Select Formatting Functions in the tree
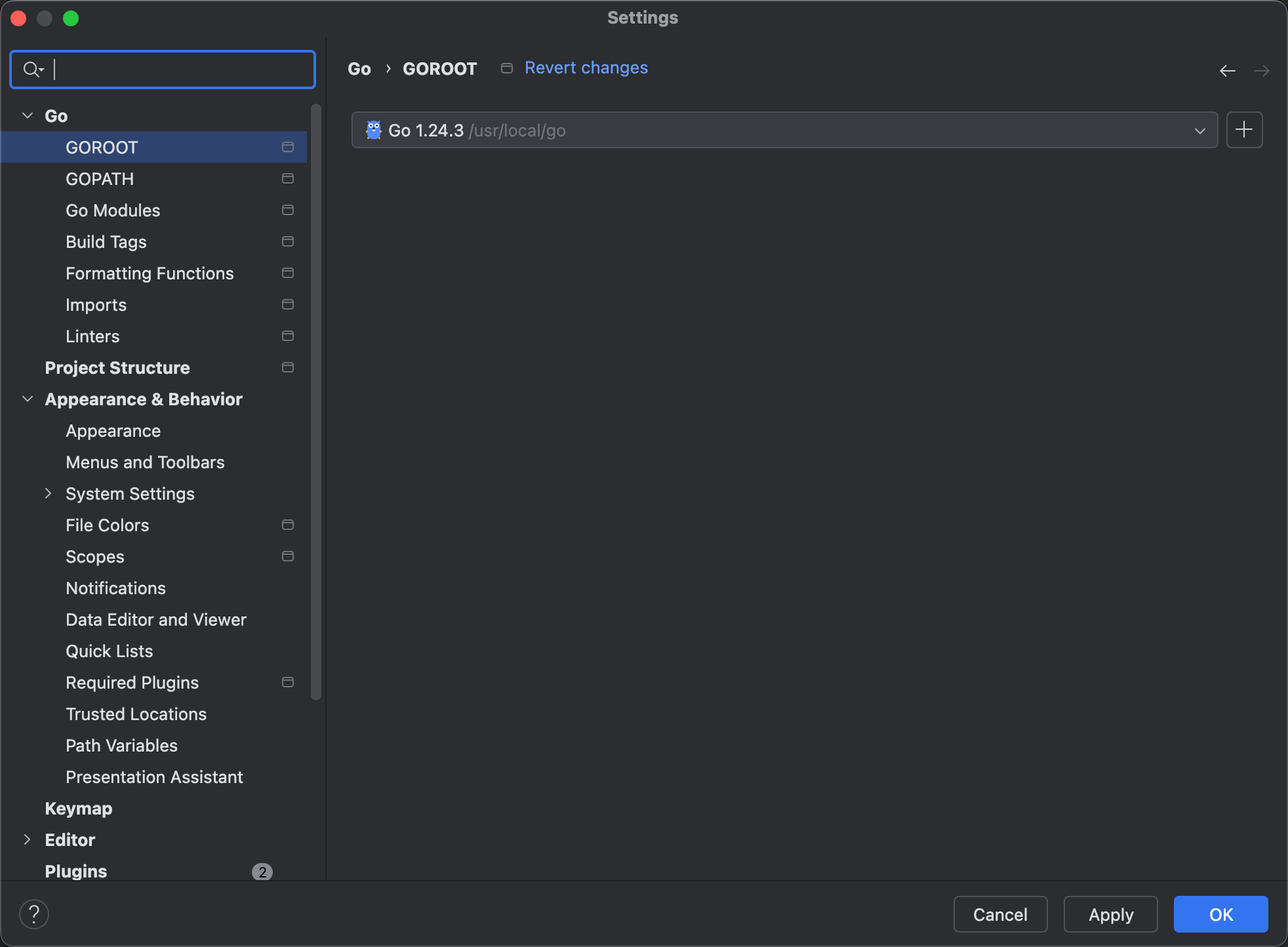Image resolution: width=1288 pixels, height=947 pixels. coord(150,273)
